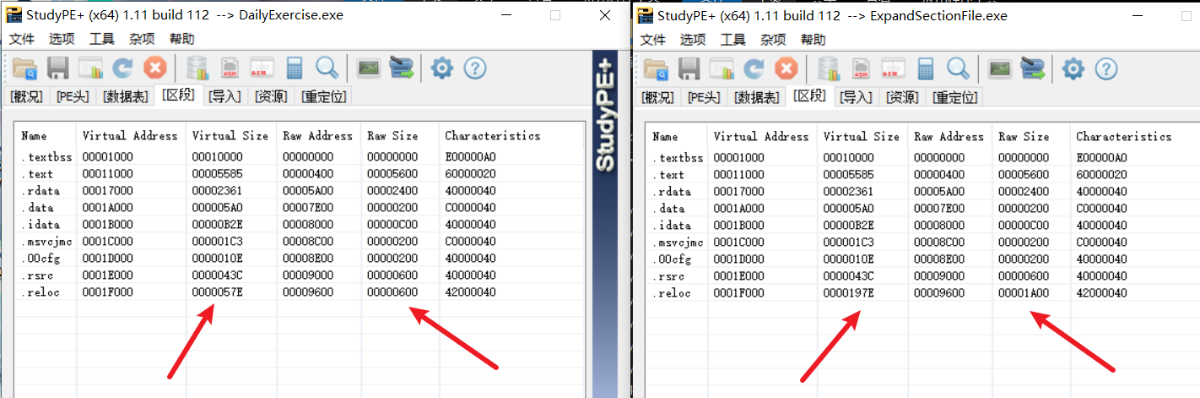The image size is (1200, 398).
Task: Open file icon in ExpandSectionFile window
Action: click(656, 68)
